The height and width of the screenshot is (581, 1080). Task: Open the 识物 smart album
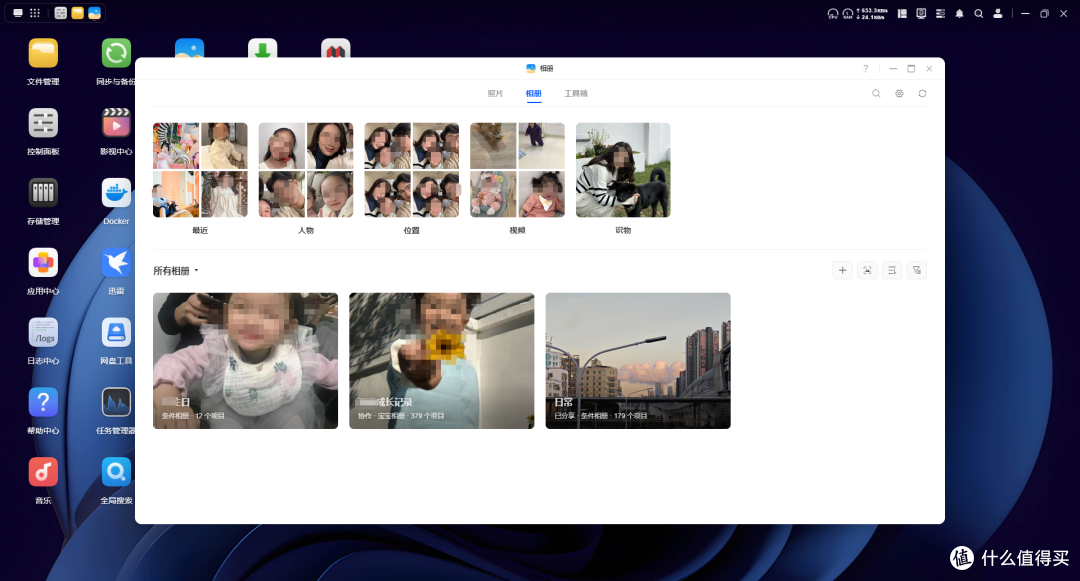point(623,170)
